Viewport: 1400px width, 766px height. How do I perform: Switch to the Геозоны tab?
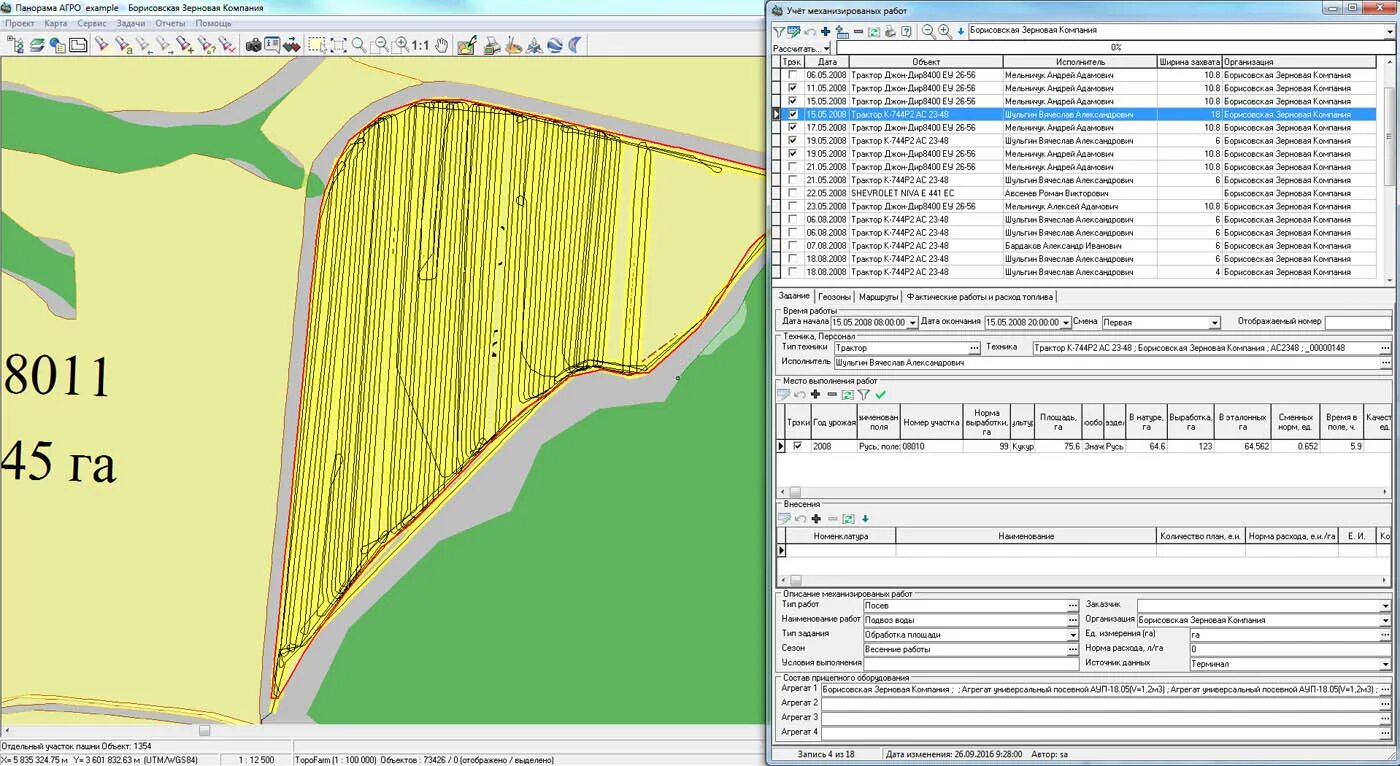834,297
